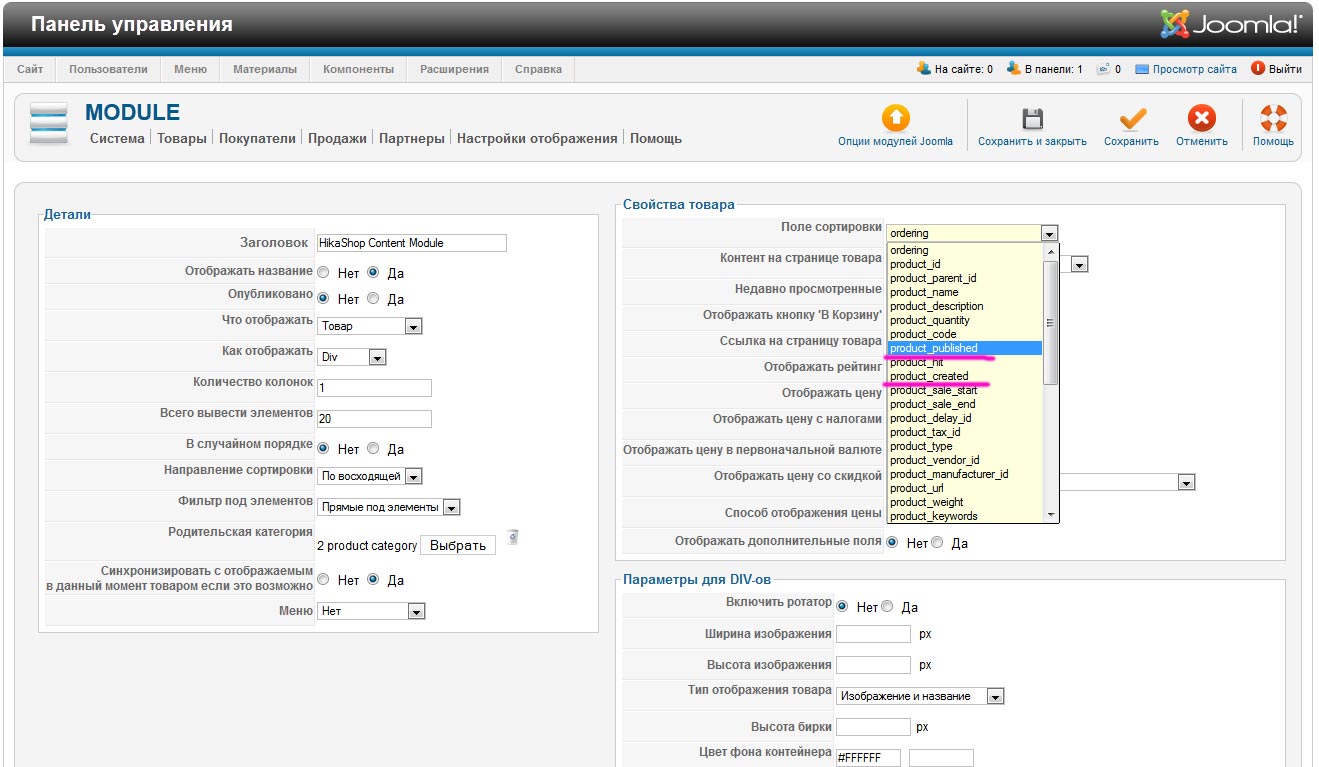The image size is (1319, 767).
Task: Click the Save and Close floppy icon
Action: 1032,119
